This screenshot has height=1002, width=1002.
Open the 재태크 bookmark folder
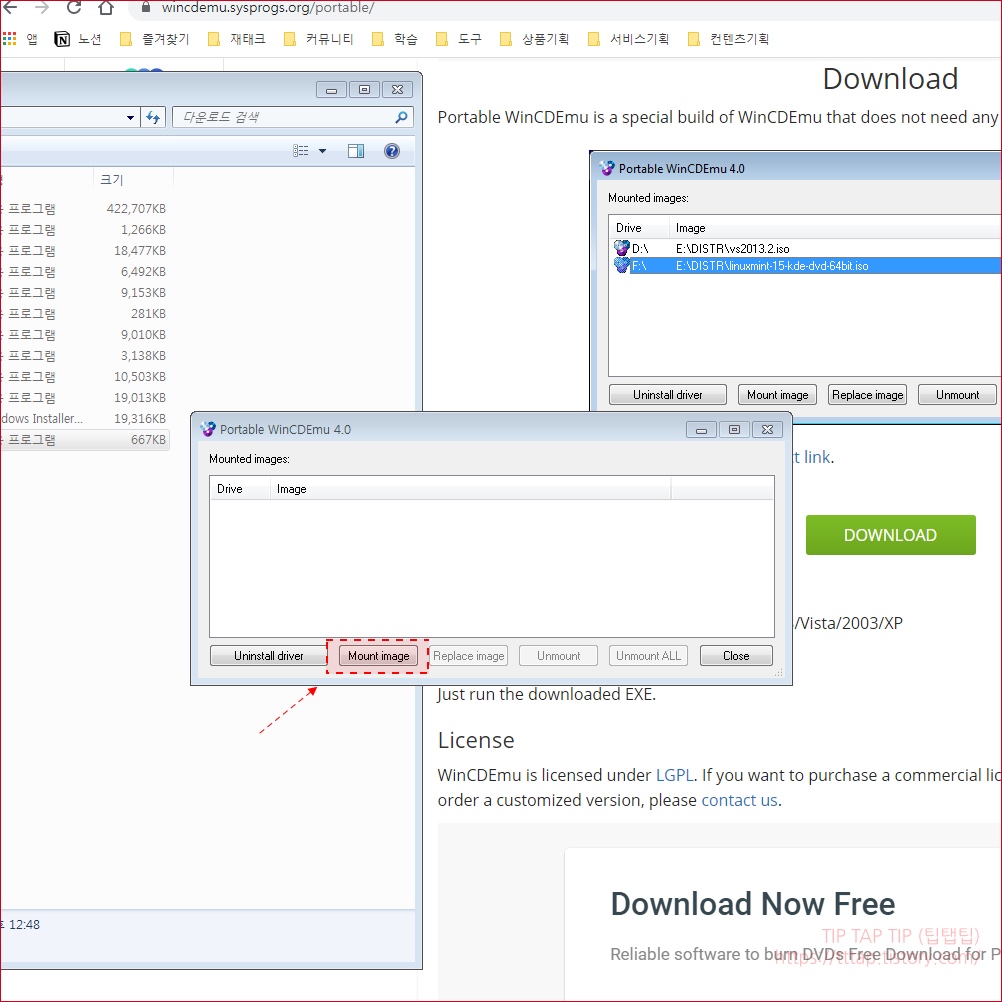pyautogui.click(x=236, y=39)
